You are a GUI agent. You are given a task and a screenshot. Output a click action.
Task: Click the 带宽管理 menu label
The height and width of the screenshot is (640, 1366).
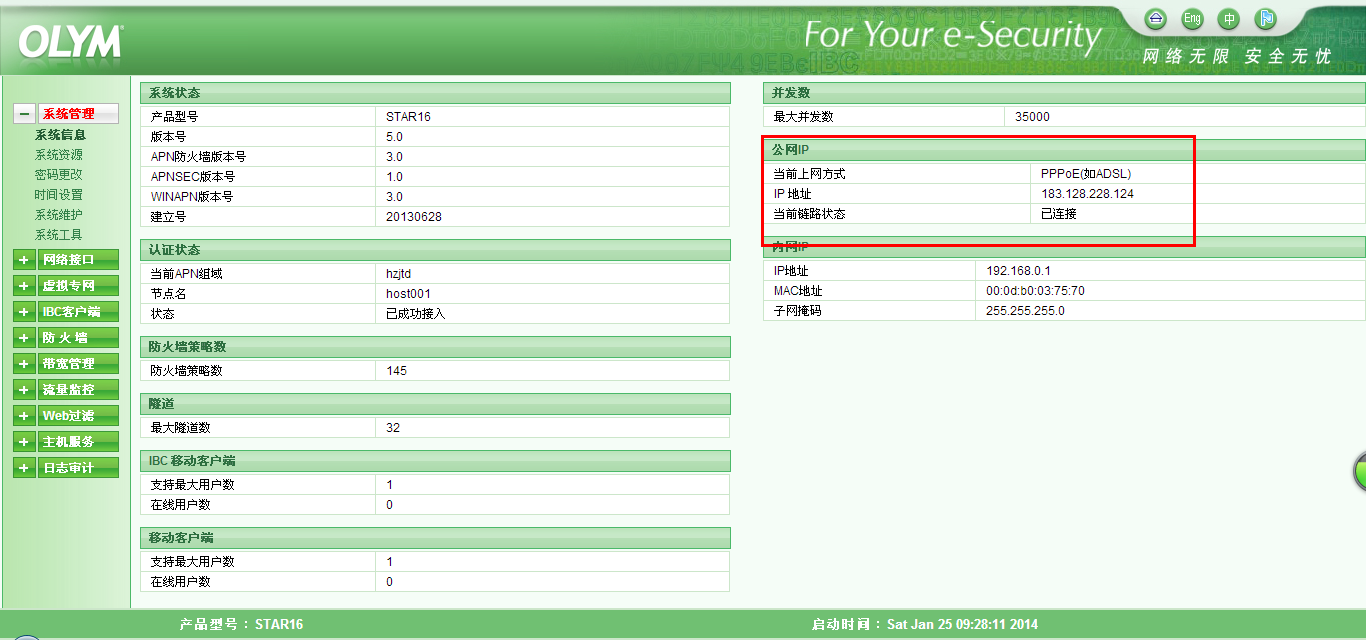click(x=69, y=364)
